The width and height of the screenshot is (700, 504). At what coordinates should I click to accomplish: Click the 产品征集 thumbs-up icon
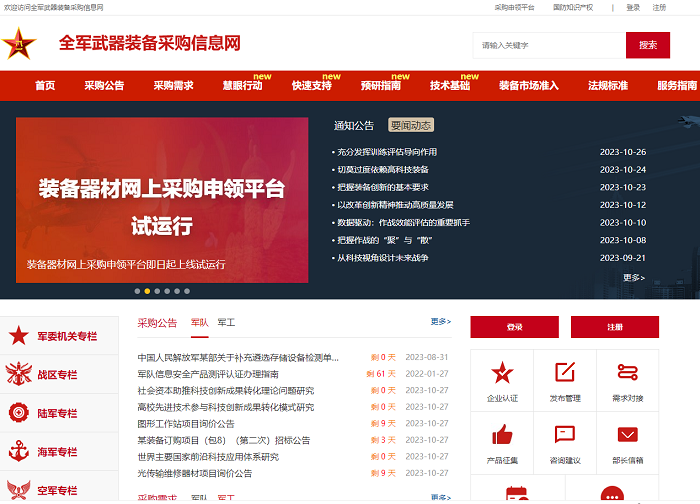click(502, 434)
